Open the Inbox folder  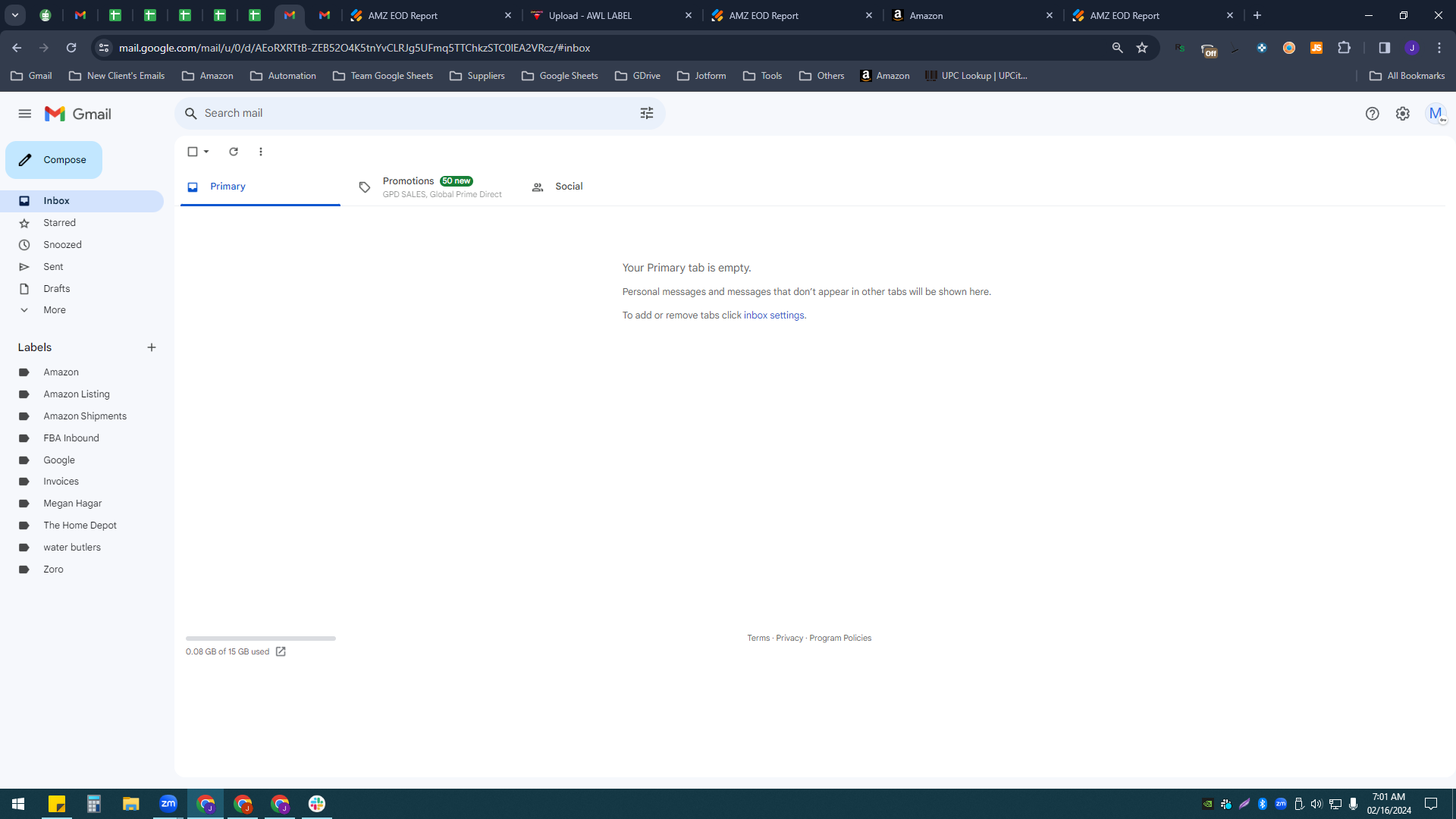82,201
